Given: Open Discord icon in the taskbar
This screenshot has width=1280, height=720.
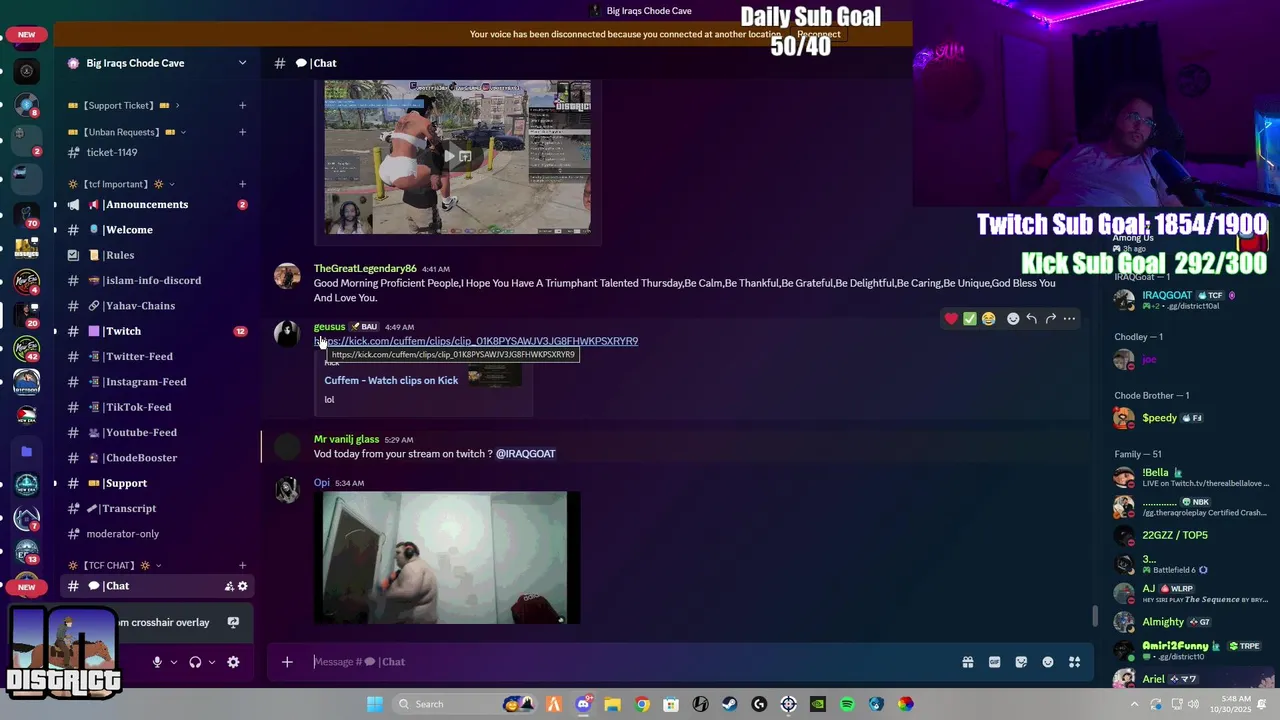Looking at the screenshot, I should click(584, 704).
